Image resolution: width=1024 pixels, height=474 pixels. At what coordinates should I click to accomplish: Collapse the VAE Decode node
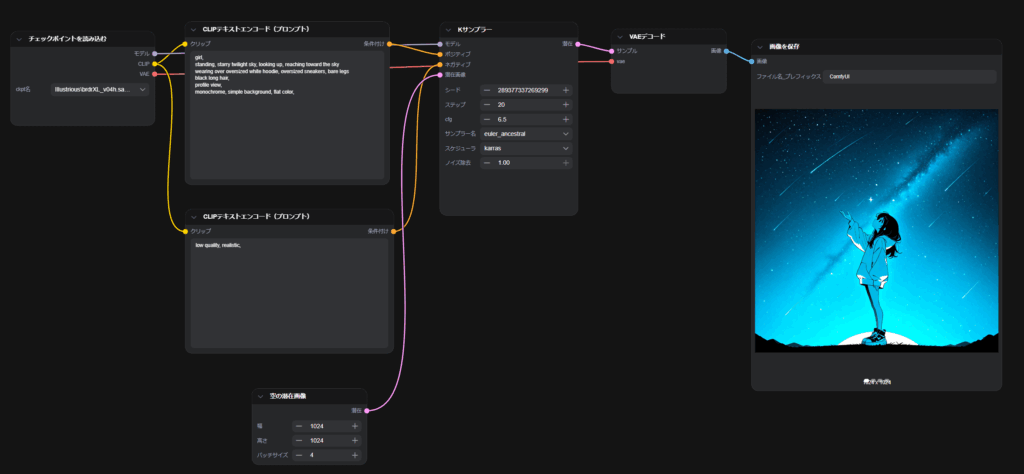(x=620, y=36)
